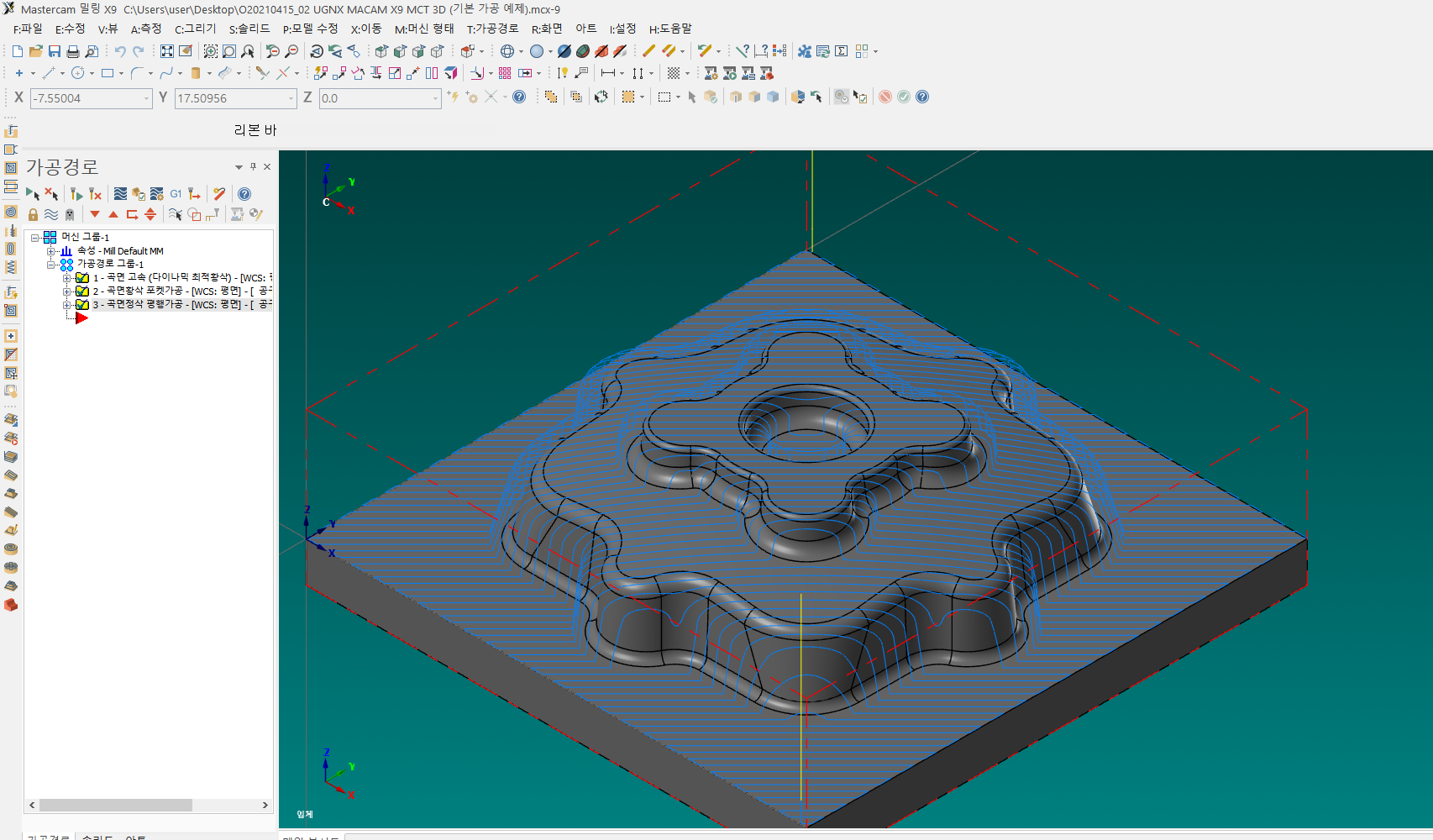The width and height of the screenshot is (1433, 840).
Task: Click the wireframe shading globe icon
Action: 507,51
